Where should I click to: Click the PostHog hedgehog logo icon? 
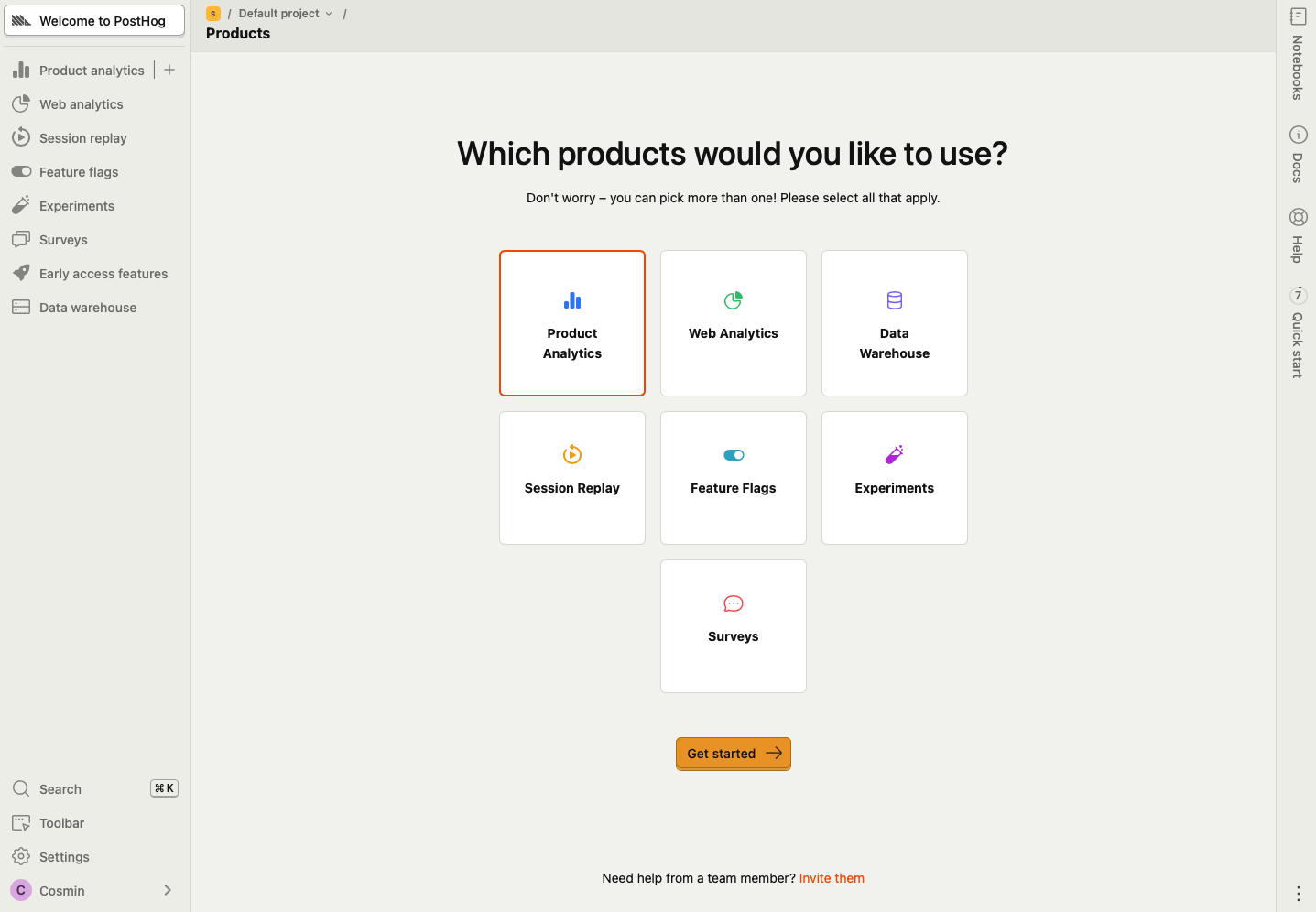point(21,21)
